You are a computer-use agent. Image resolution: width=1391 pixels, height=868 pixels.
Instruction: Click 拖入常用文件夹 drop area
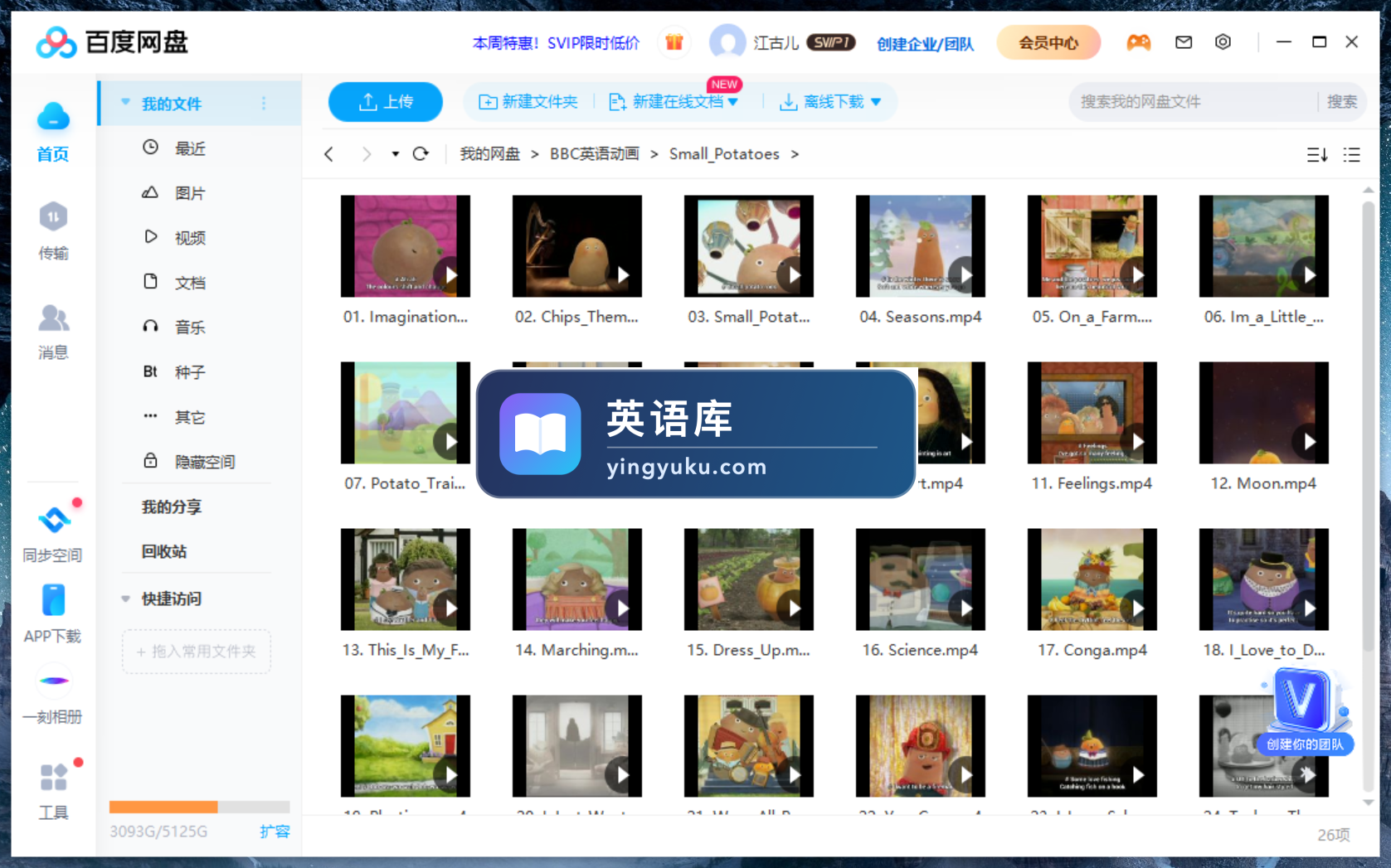(x=196, y=652)
